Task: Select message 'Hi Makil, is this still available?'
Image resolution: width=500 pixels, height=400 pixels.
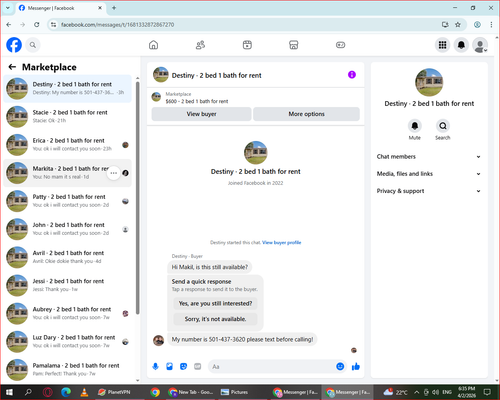Action: 210,267
